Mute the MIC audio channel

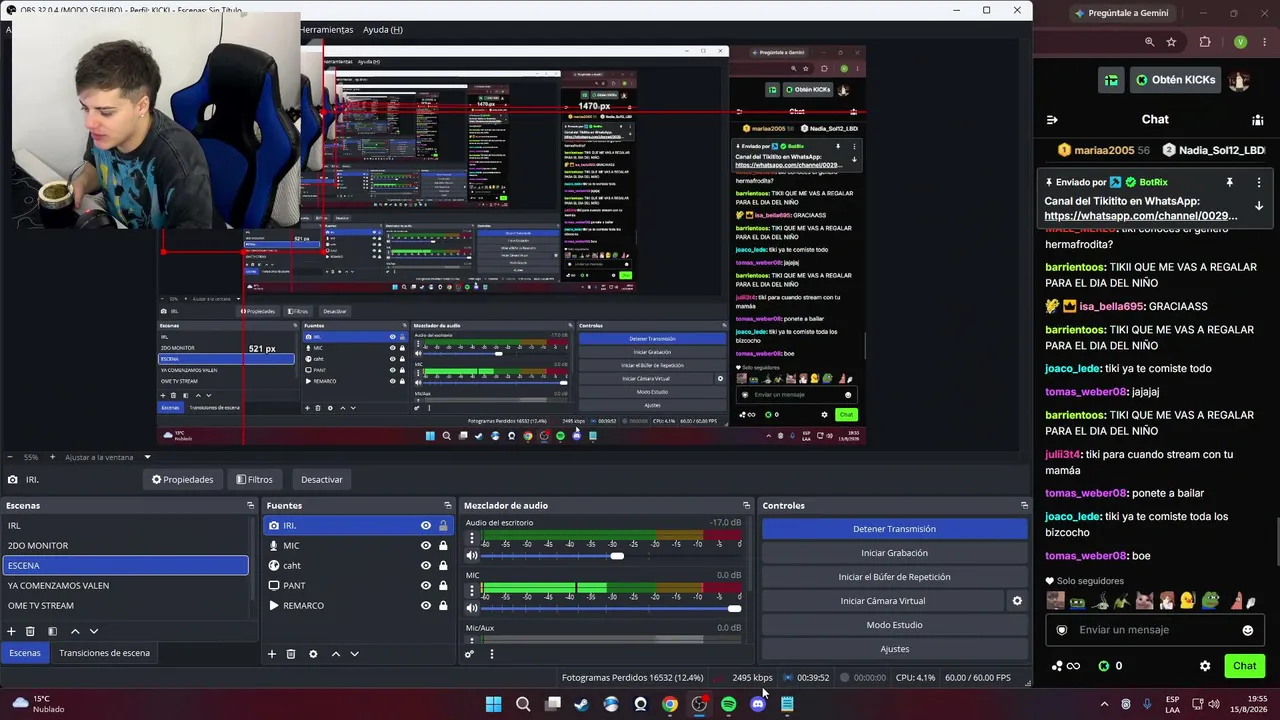point(472,608)
